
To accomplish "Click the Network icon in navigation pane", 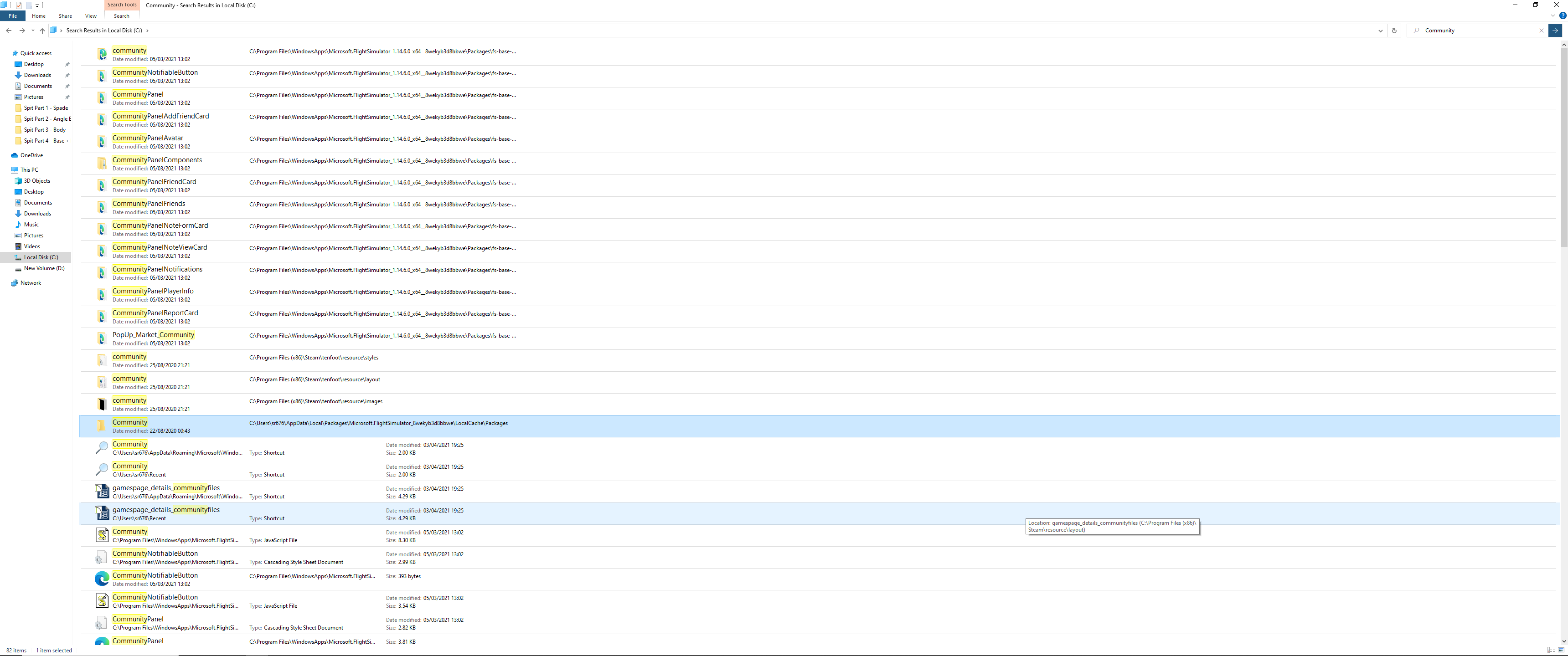I will click(x=15, y=283).
